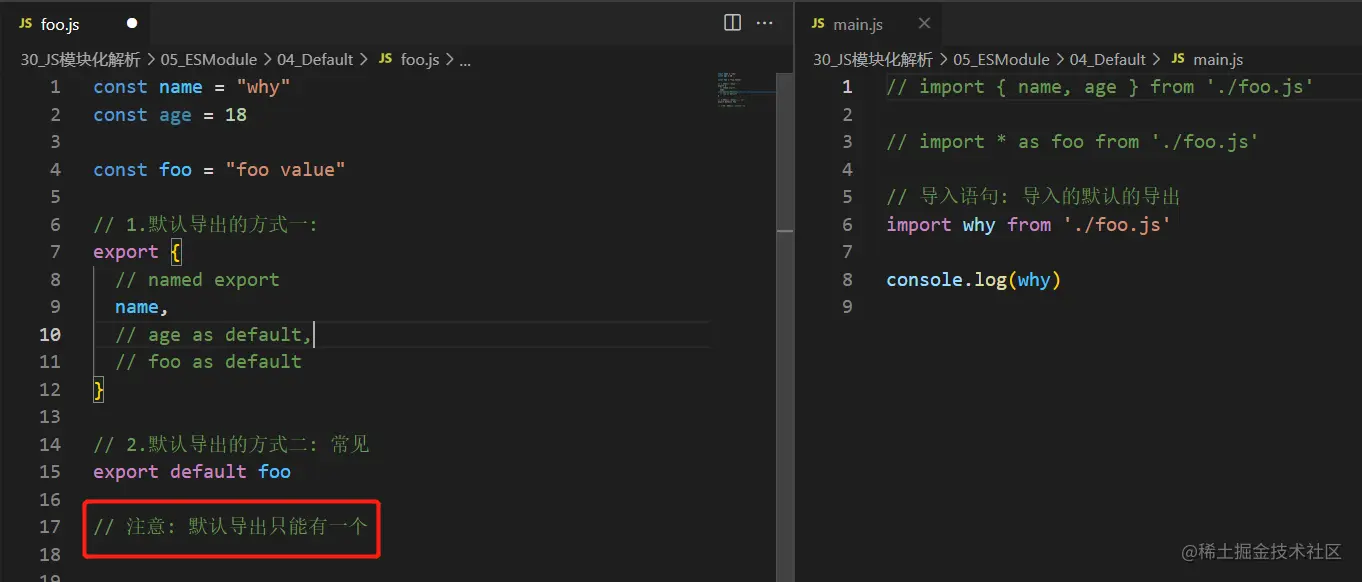
Task: Click the foo.js minimap preview
Action: point(735,90)
